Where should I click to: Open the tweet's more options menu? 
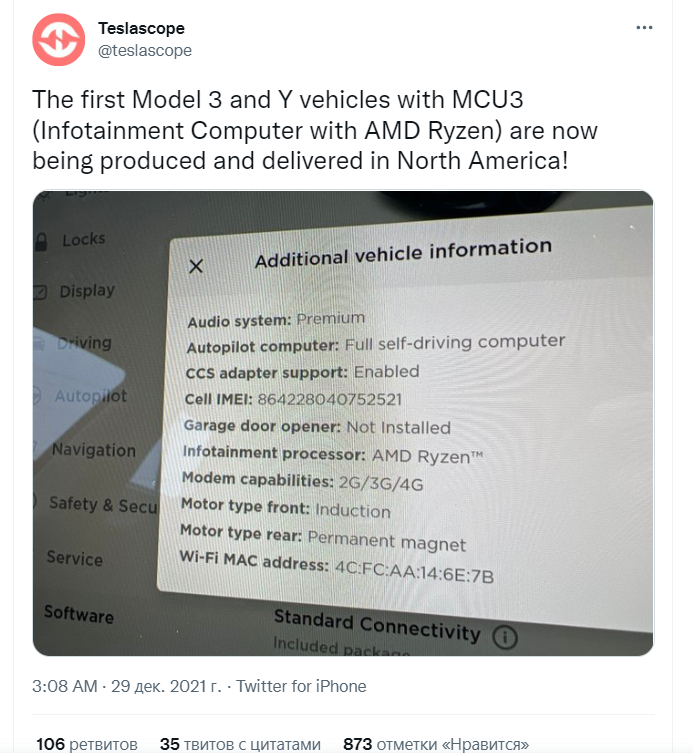coord(645,28)
